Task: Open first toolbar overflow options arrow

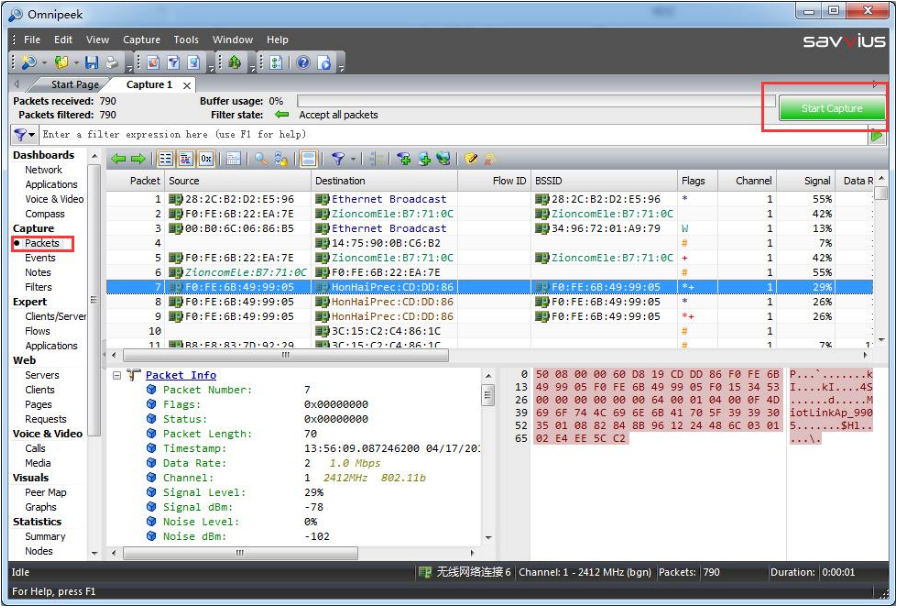Action: (130, 67)
